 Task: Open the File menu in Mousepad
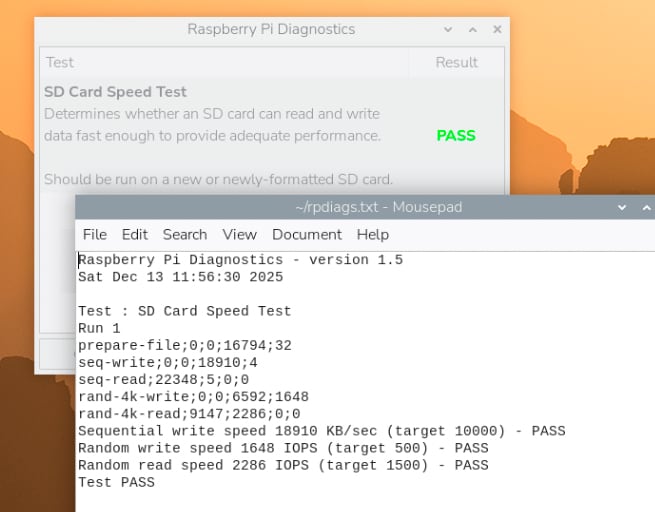point(94,234)
